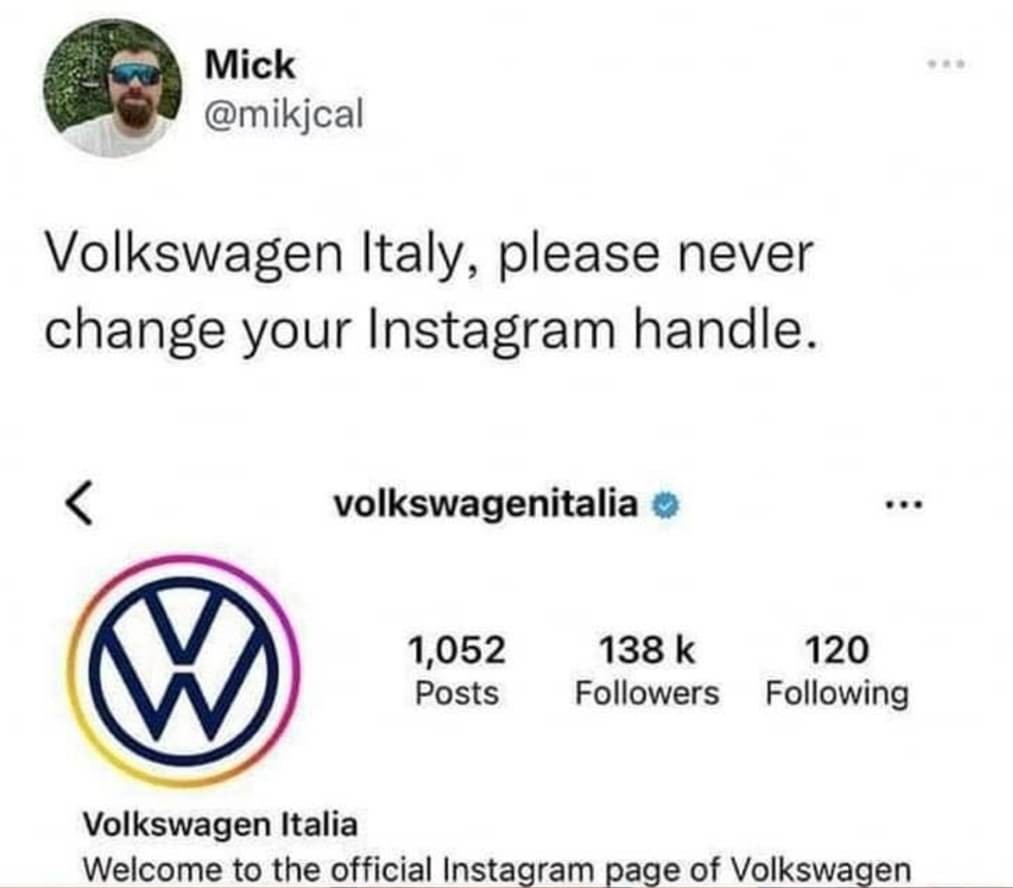Open the 1,052 Posts count
Viewport: 1013px width, 888px height.
tap(457, 670)
